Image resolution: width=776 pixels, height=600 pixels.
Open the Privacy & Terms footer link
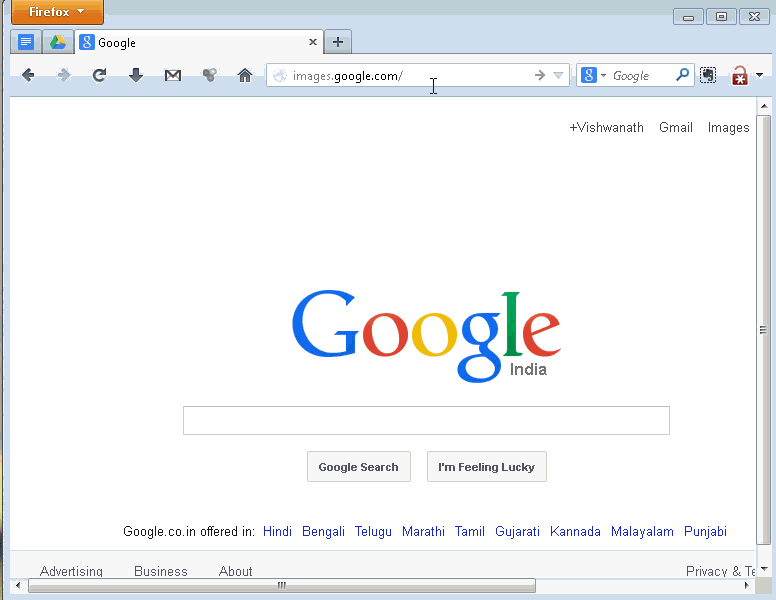pyautogui.click(x=721, y=571)
